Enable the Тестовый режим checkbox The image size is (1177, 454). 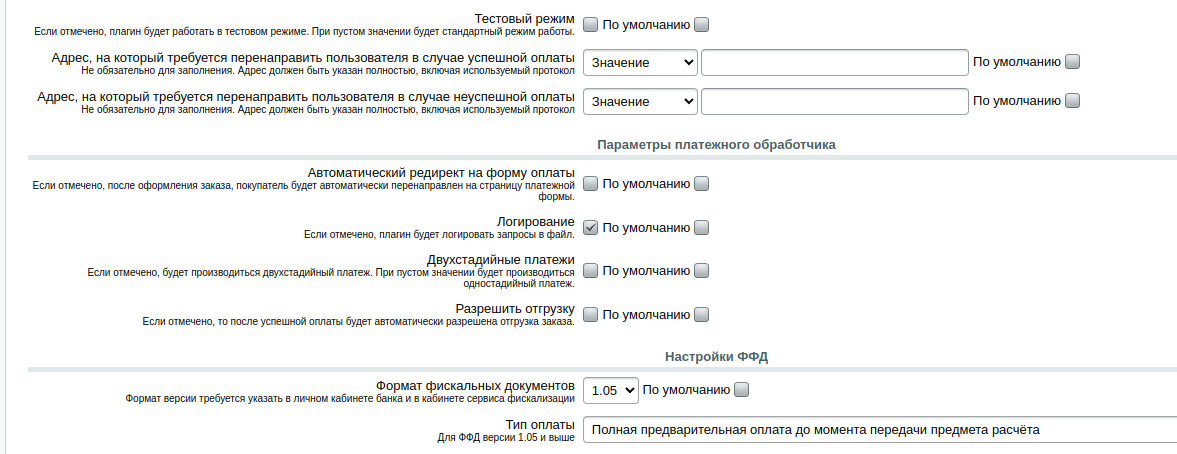click(x=591, y=25)
